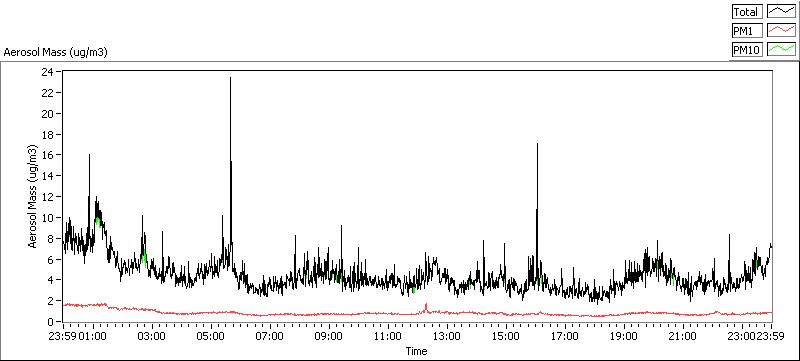Viewport: 800px width, 361px height.
Task: Click the PM10 plot legend label
Action: (x=747, y=50)
